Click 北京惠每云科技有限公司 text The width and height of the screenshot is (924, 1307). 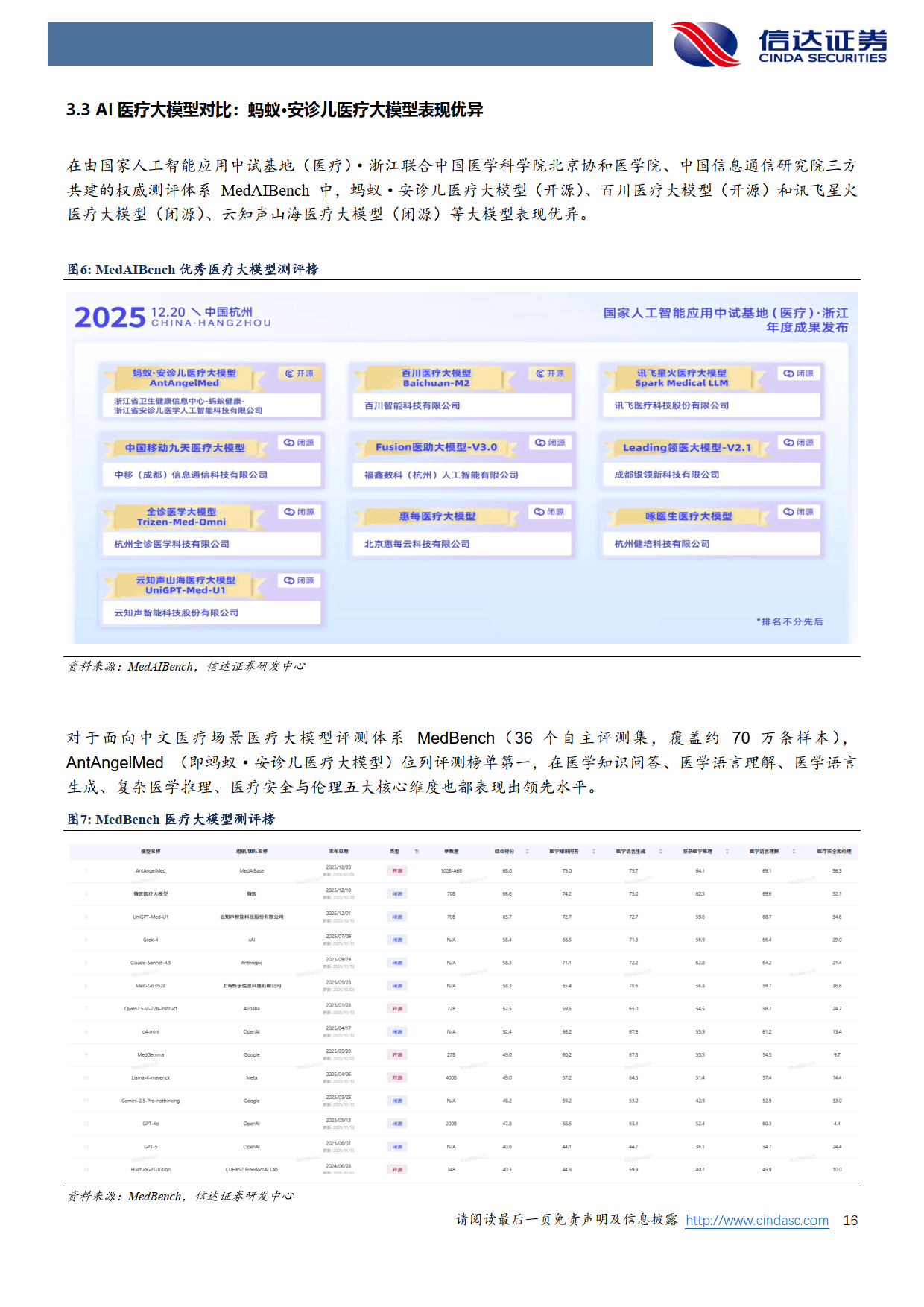[x=417, y=544]
